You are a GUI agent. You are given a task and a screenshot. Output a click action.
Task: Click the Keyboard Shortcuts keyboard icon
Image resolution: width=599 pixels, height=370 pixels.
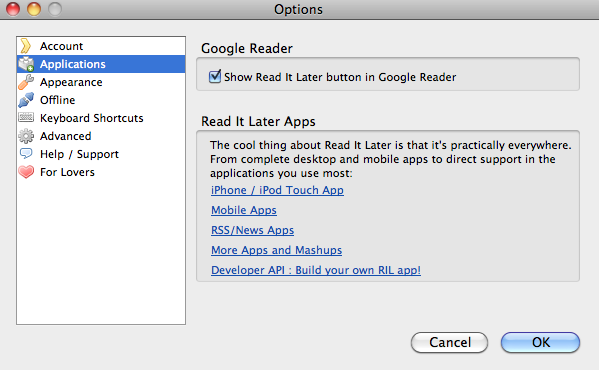pos(26,117)
